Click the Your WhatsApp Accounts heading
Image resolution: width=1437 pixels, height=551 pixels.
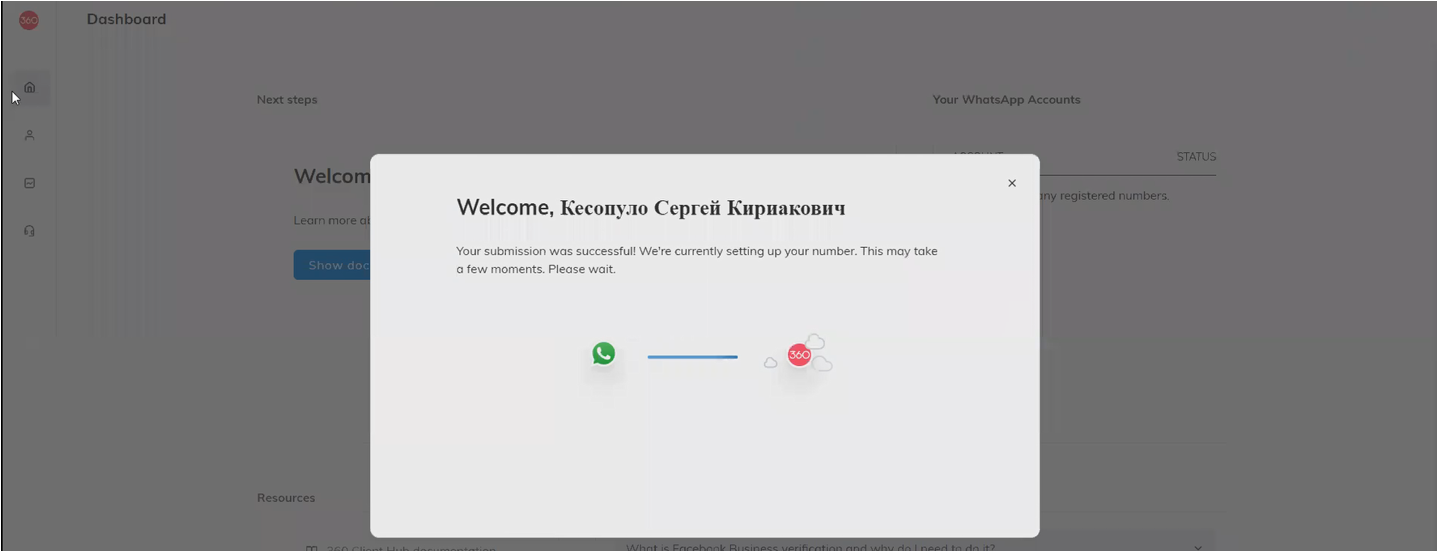coord(1006,100)
